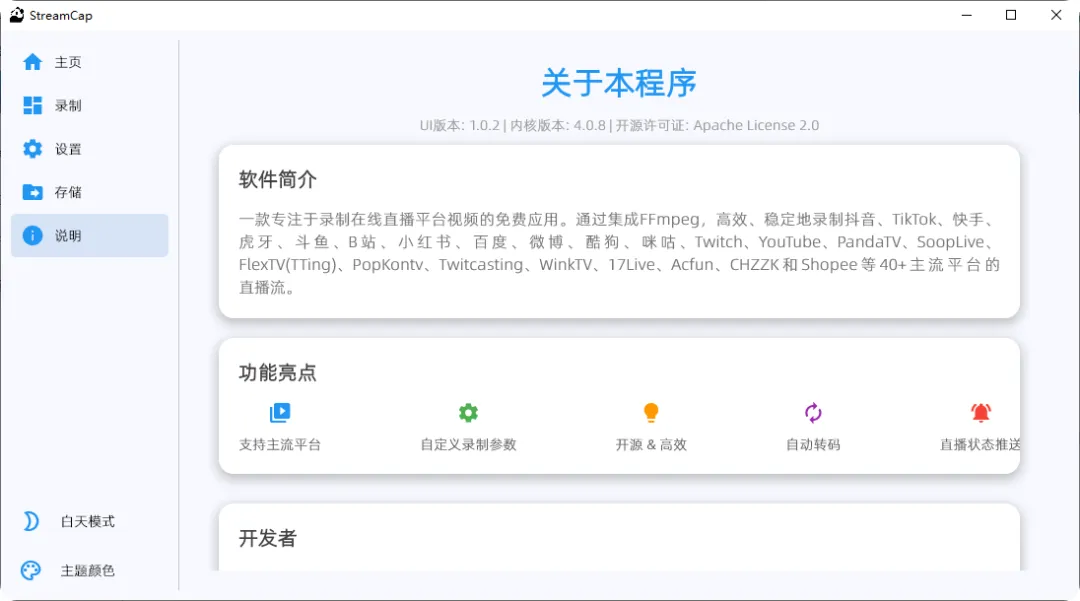Click the 开源 & 高效 label
Screen dimensions: 1080x601
click(x=651, y=445)
